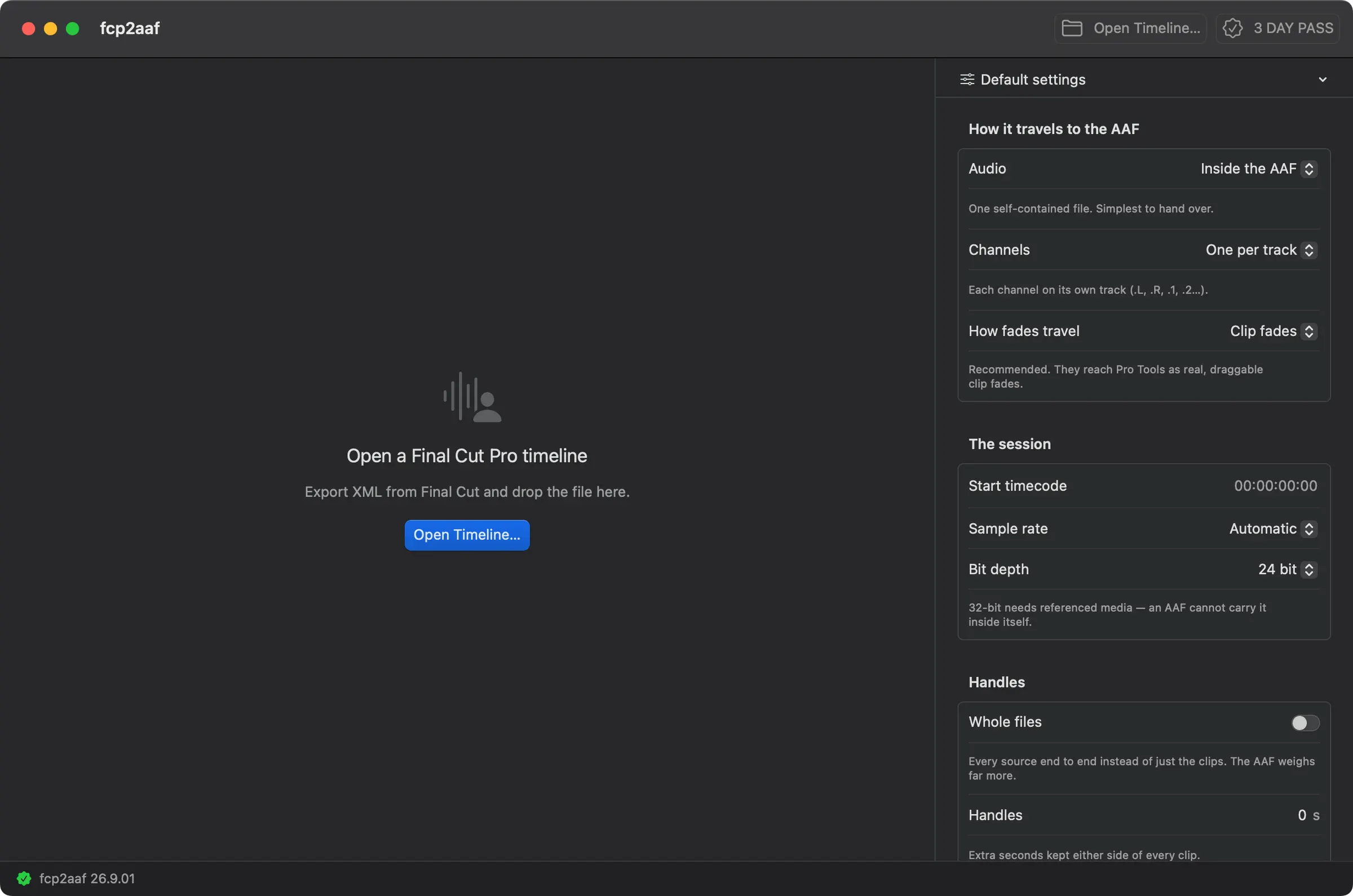Click the 3 DAY PASS badge icon
The width and height of the screenshot is (1353, 896).
click(x=1232, y=28)
